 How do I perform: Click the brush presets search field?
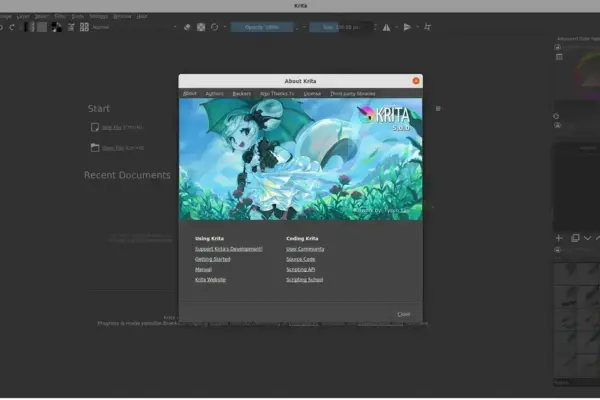pos(577,382)
